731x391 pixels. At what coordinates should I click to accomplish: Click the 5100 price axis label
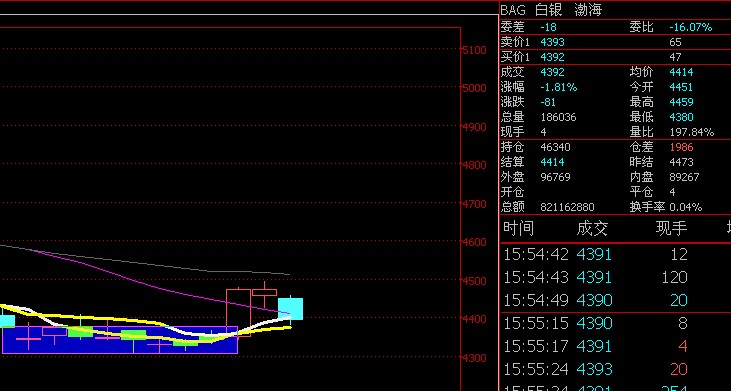coord(475,49)
